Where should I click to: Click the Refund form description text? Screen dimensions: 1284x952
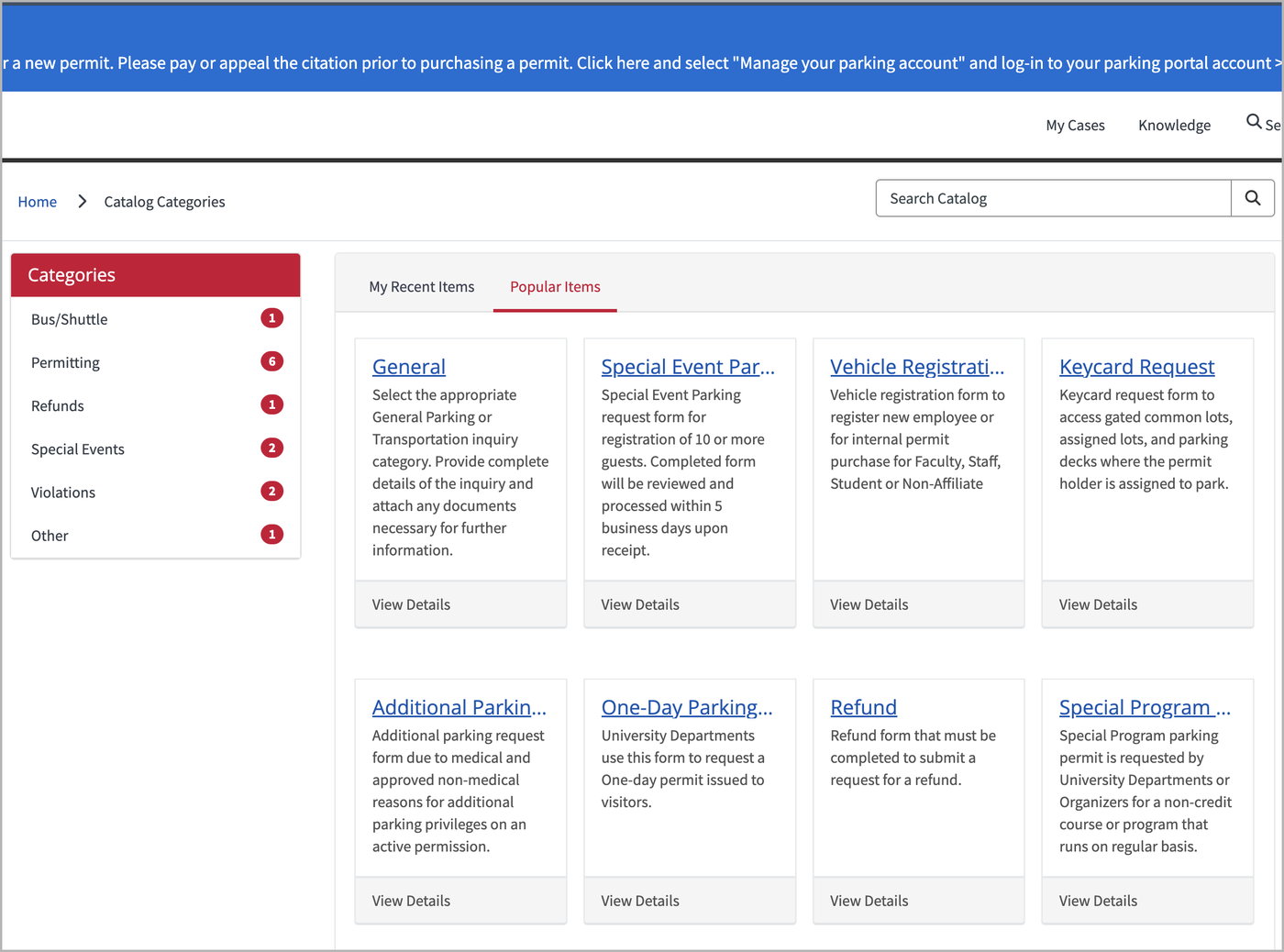913,758
